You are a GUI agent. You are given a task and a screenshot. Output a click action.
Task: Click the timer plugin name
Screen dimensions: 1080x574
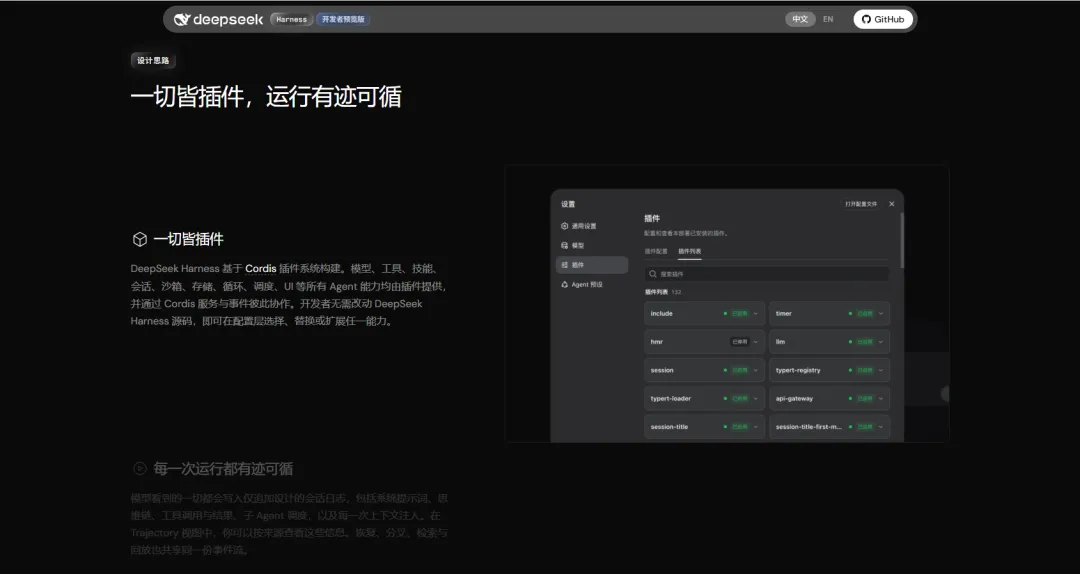[x=784, y=314]
